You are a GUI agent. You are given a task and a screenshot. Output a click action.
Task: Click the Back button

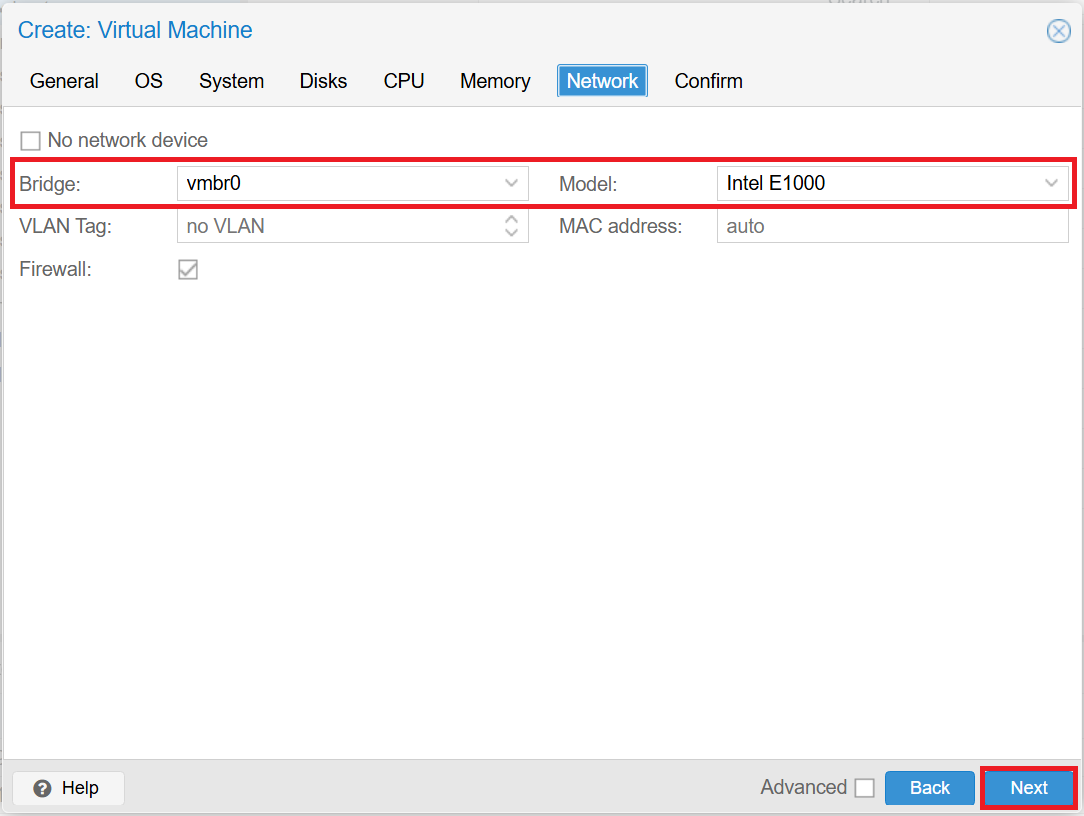pos(929,787)
